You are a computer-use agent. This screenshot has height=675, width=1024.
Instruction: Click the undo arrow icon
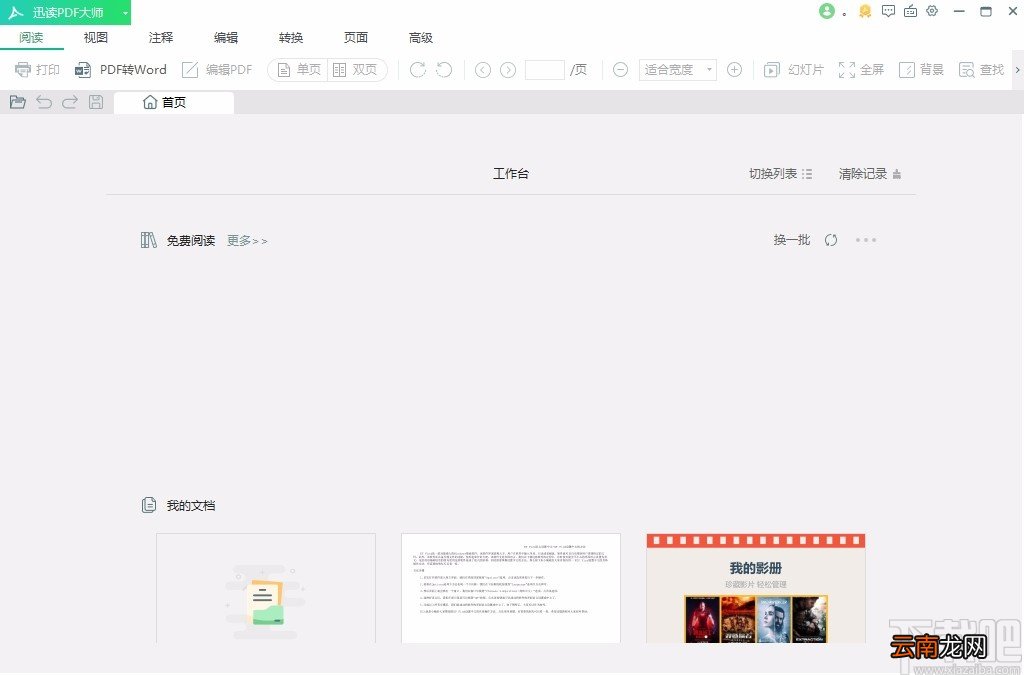[44, 102]
